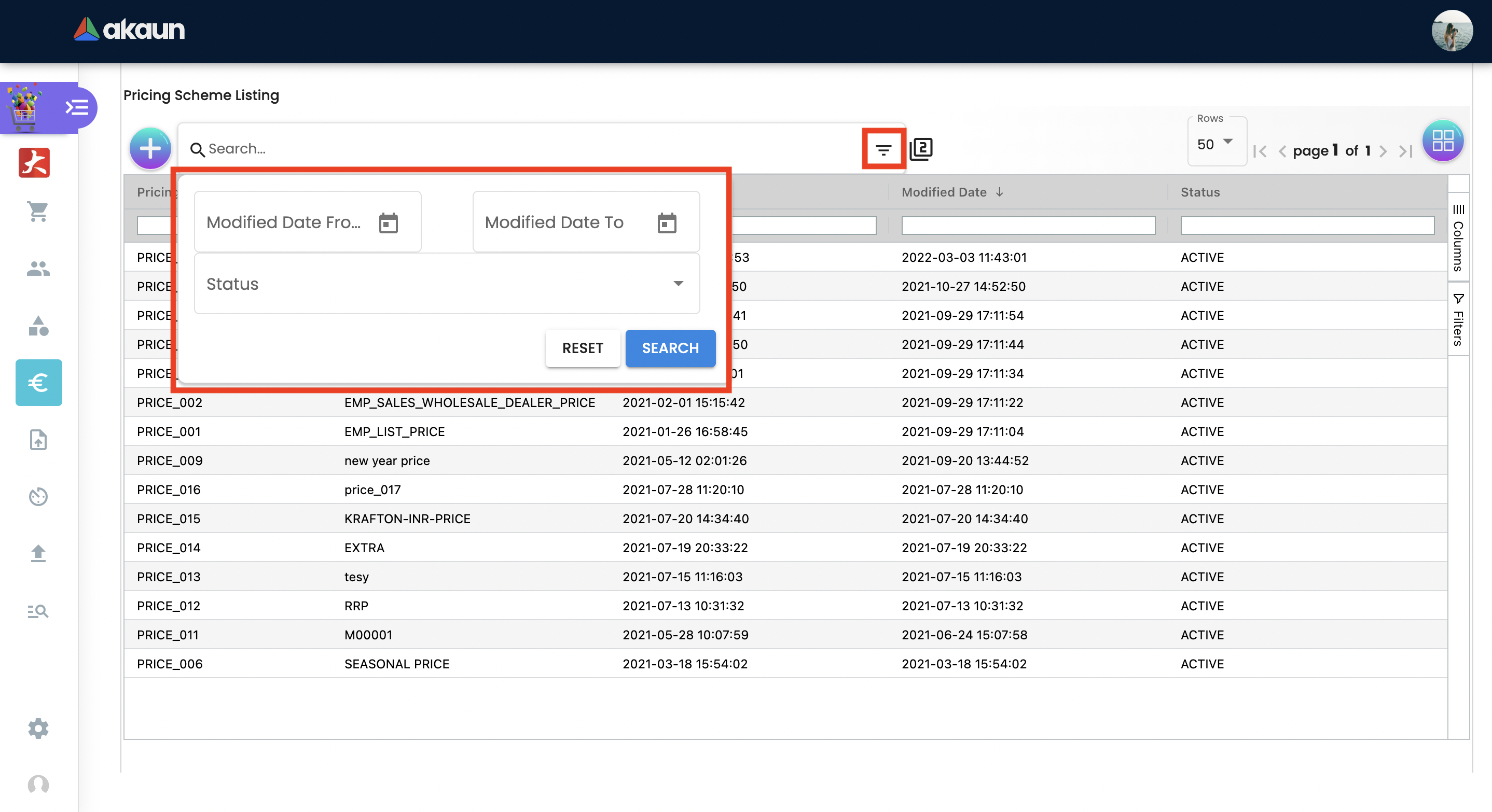Click the Search text field
1492x812 pixels.
pyautogui.click(x=521, y=149)
